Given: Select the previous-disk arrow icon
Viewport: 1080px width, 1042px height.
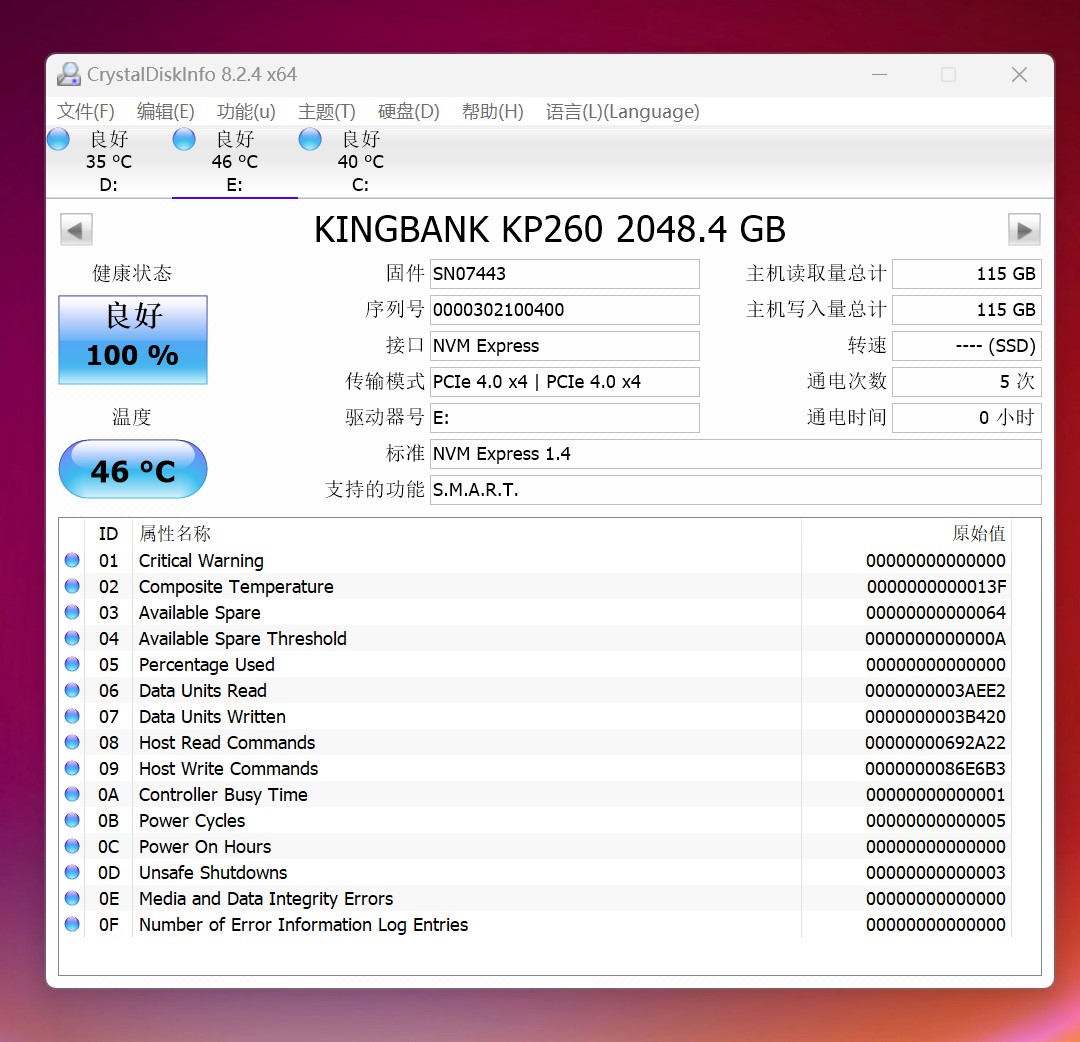Looking at the screenshot, I should (x=76, y=229).
